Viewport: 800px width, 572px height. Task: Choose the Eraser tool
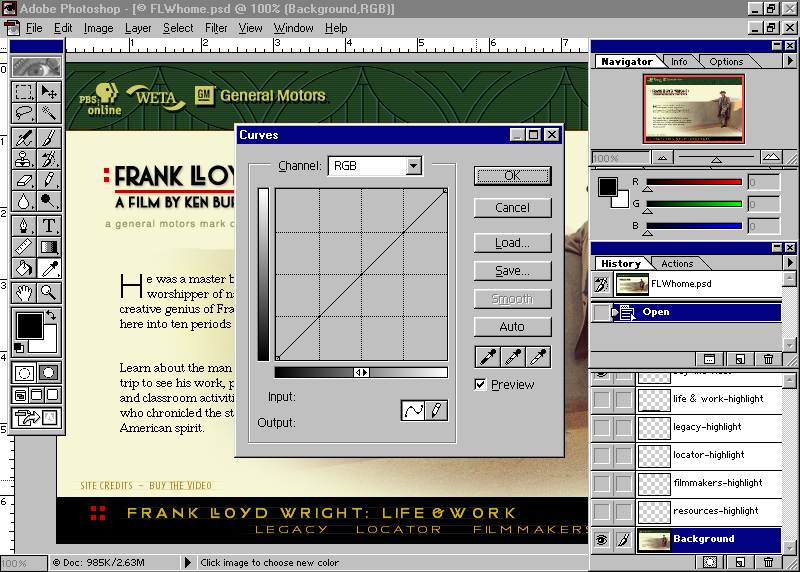click(x=23, y=180)
